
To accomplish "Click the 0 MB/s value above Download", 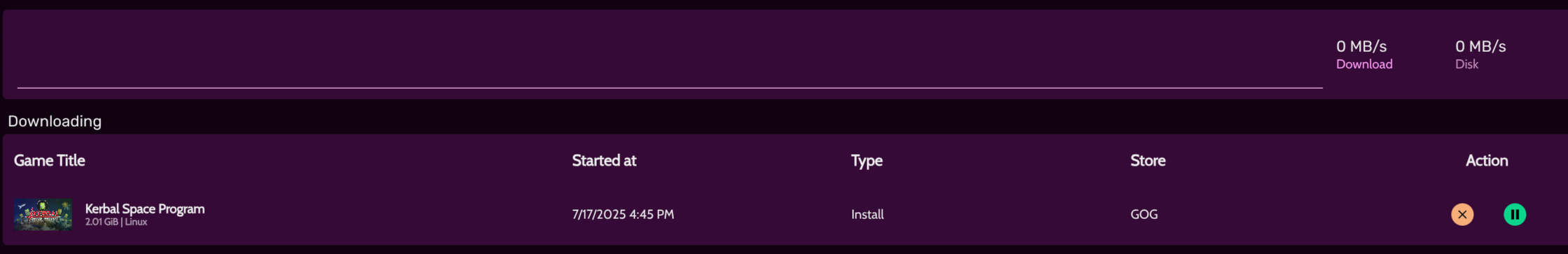I will point(1361,46).
